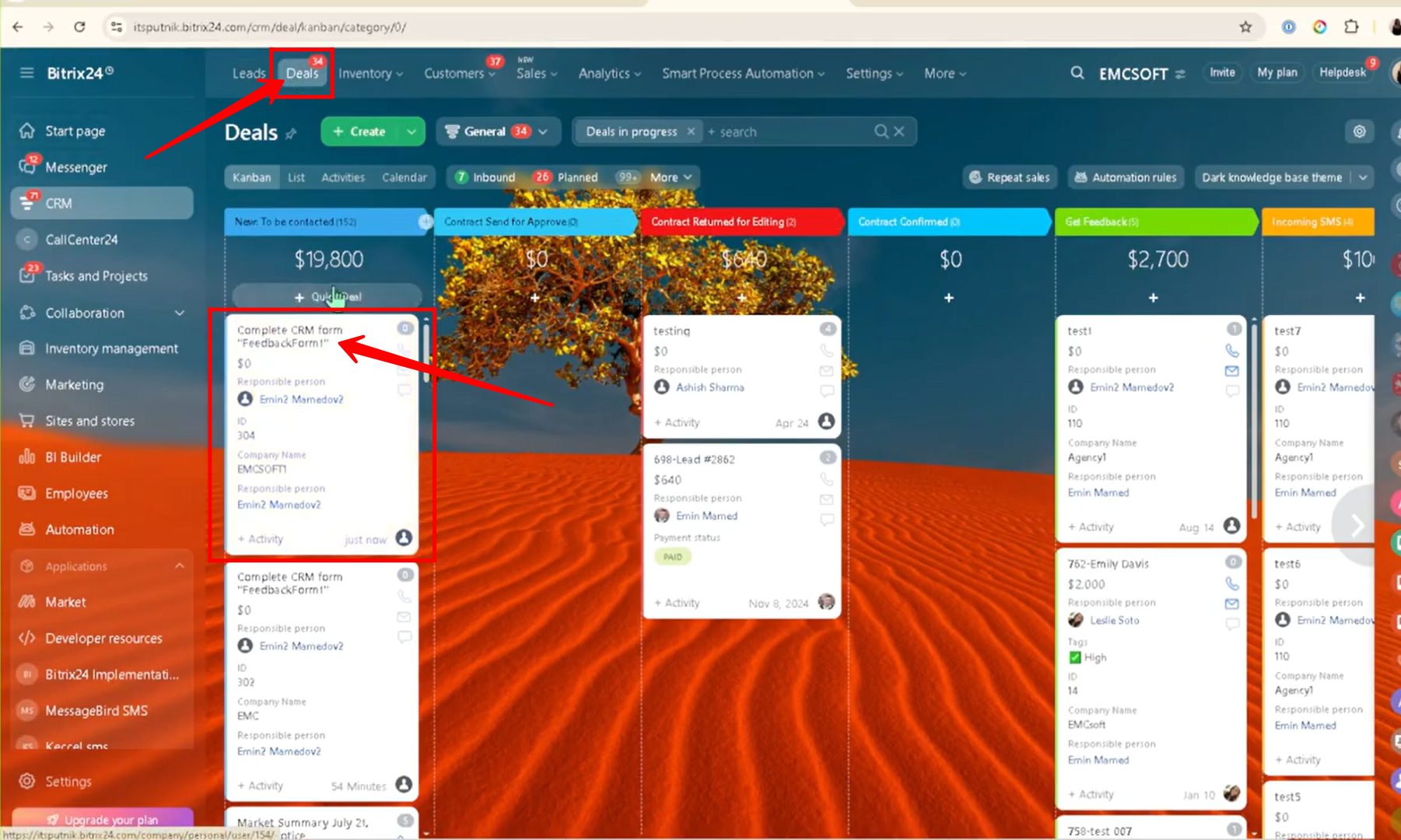This screenshot has height=840, width=1401.
Task: Open Ashish Sharma responsible person link
Action: coord(709,387)
